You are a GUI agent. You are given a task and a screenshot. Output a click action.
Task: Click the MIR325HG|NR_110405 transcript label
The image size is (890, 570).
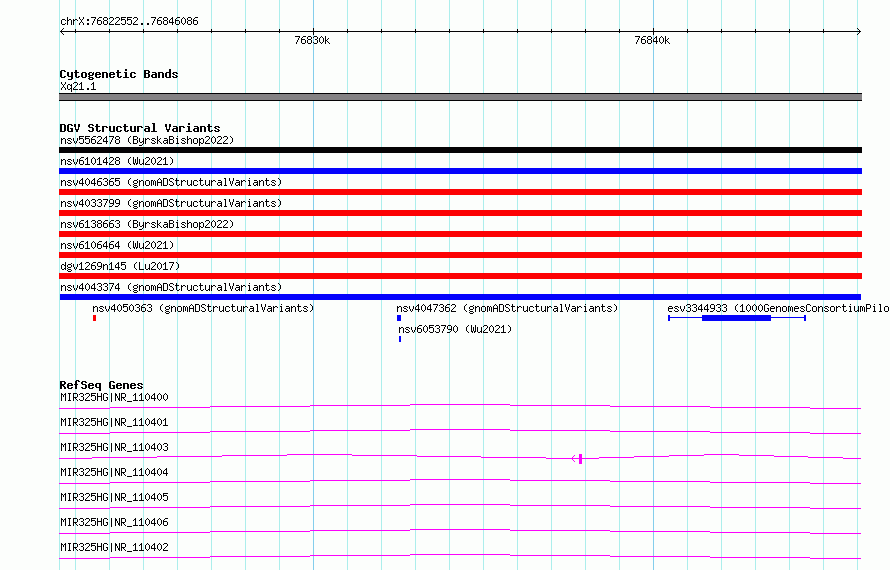pos(114,497)
